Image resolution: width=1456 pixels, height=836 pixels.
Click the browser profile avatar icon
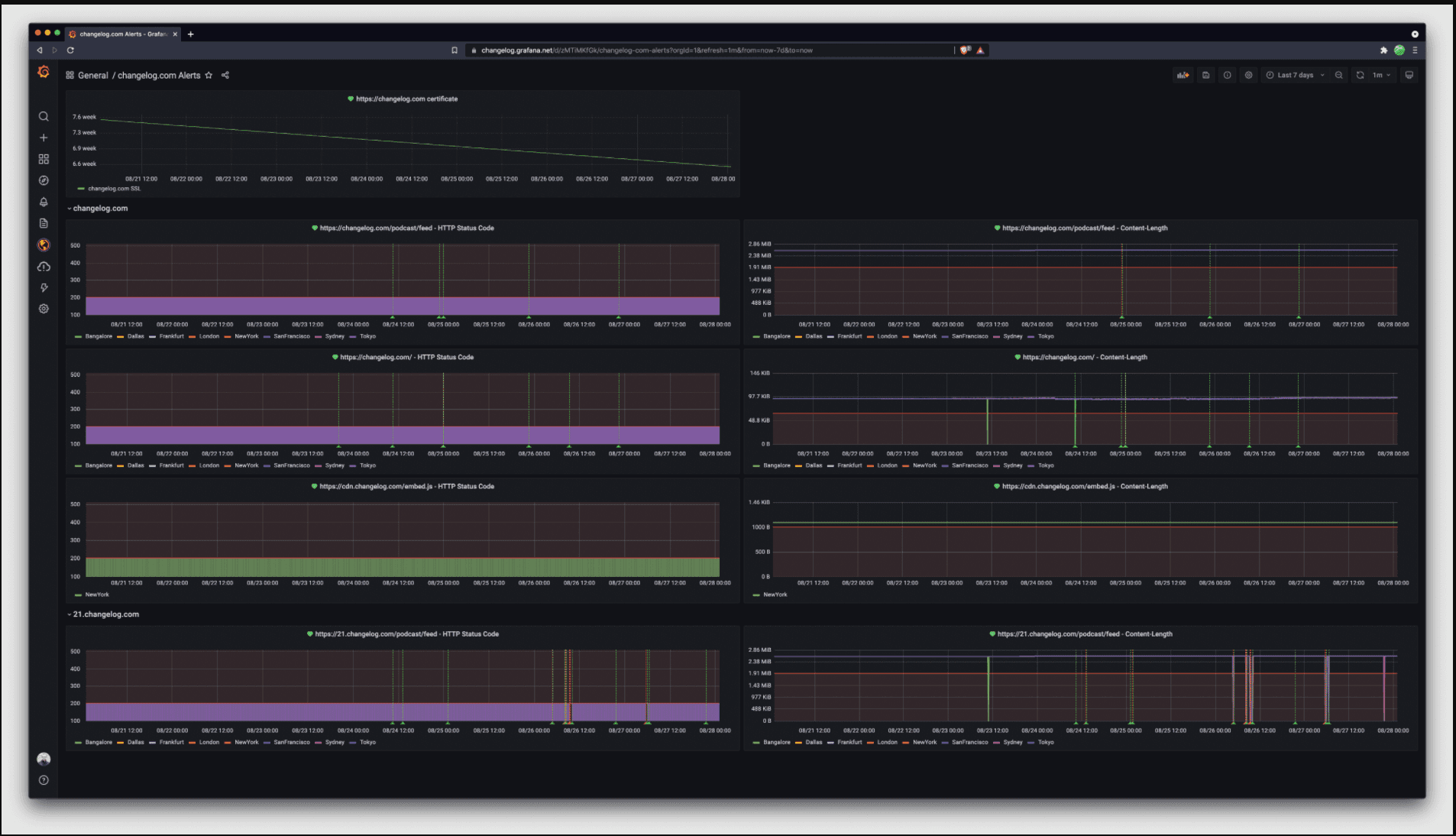[x=1399, y=50]
